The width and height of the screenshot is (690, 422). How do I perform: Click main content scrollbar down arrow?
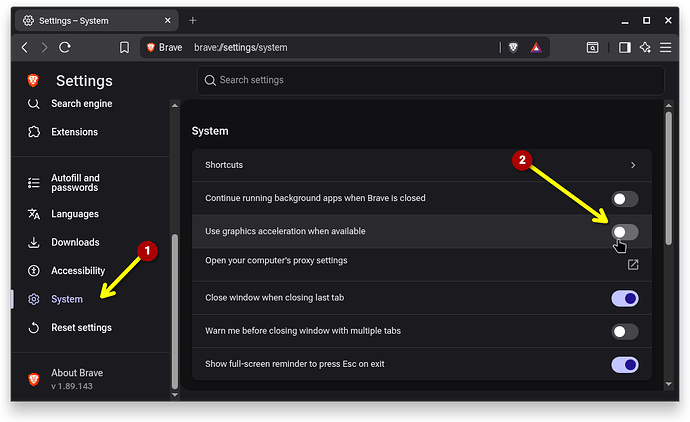point(668,384)
